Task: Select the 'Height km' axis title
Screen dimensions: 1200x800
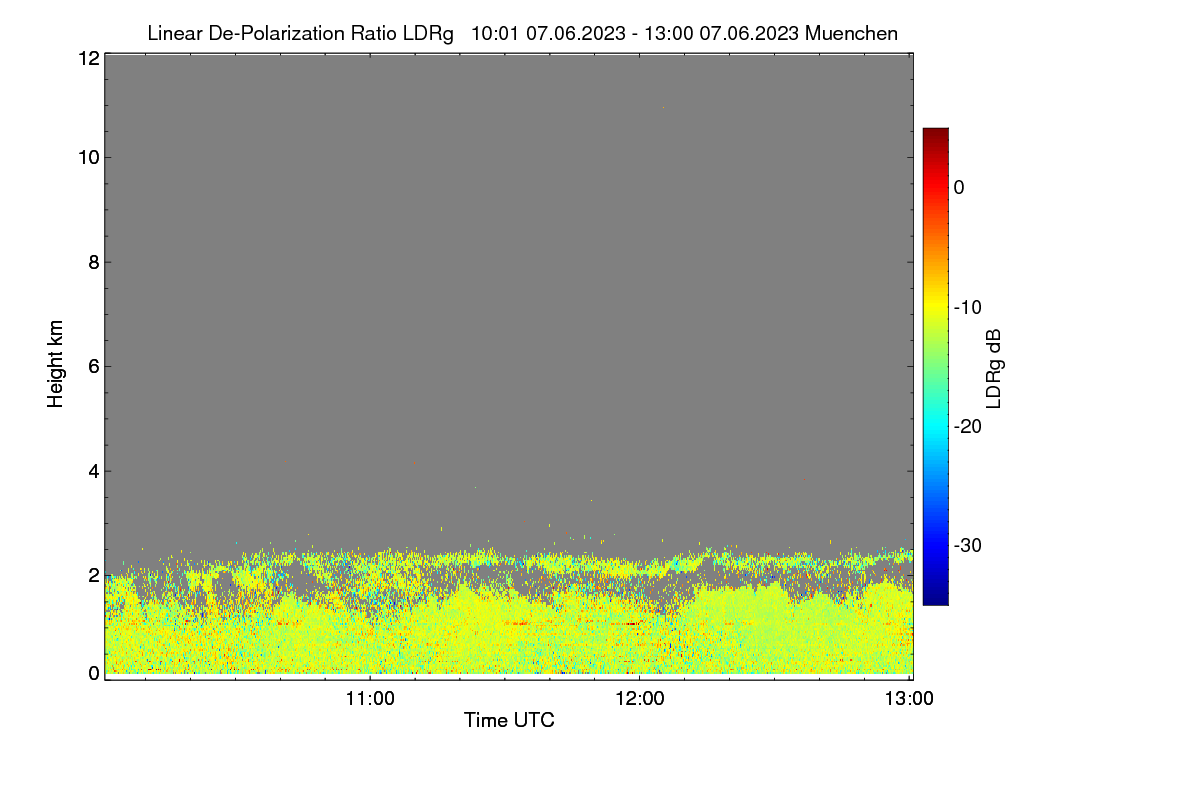Action: coord(56,364)
